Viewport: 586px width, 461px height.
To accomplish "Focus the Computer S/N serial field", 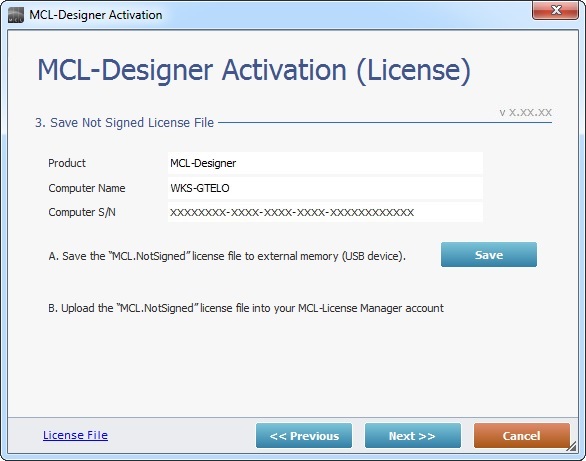I will [325, 212].
